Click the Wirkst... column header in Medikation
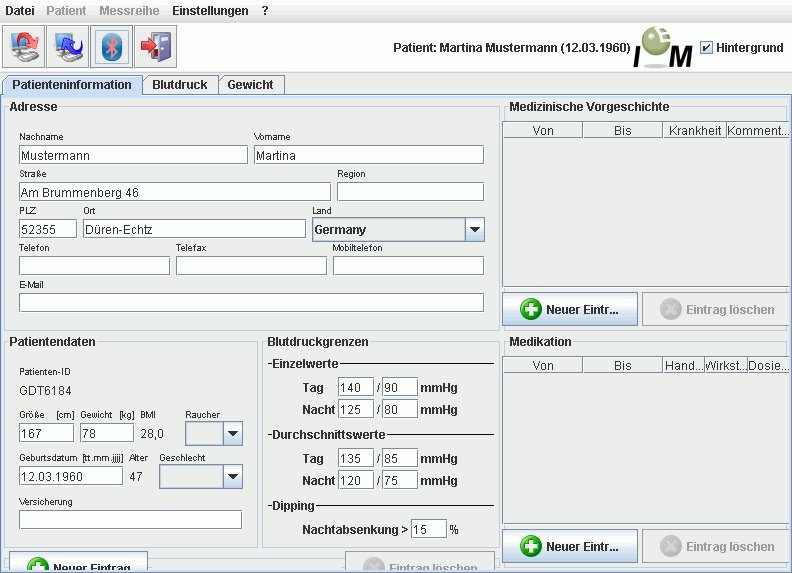Viewport: 792px width, 573px height. point(726,365)
